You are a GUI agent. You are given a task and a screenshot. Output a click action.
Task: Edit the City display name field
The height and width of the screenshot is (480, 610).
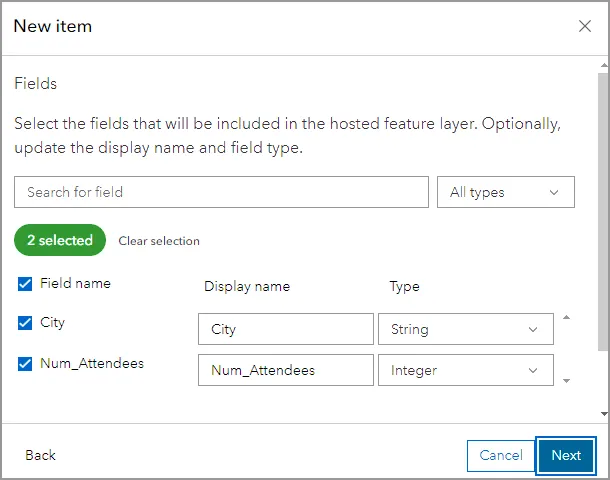[x=285, y=329]
